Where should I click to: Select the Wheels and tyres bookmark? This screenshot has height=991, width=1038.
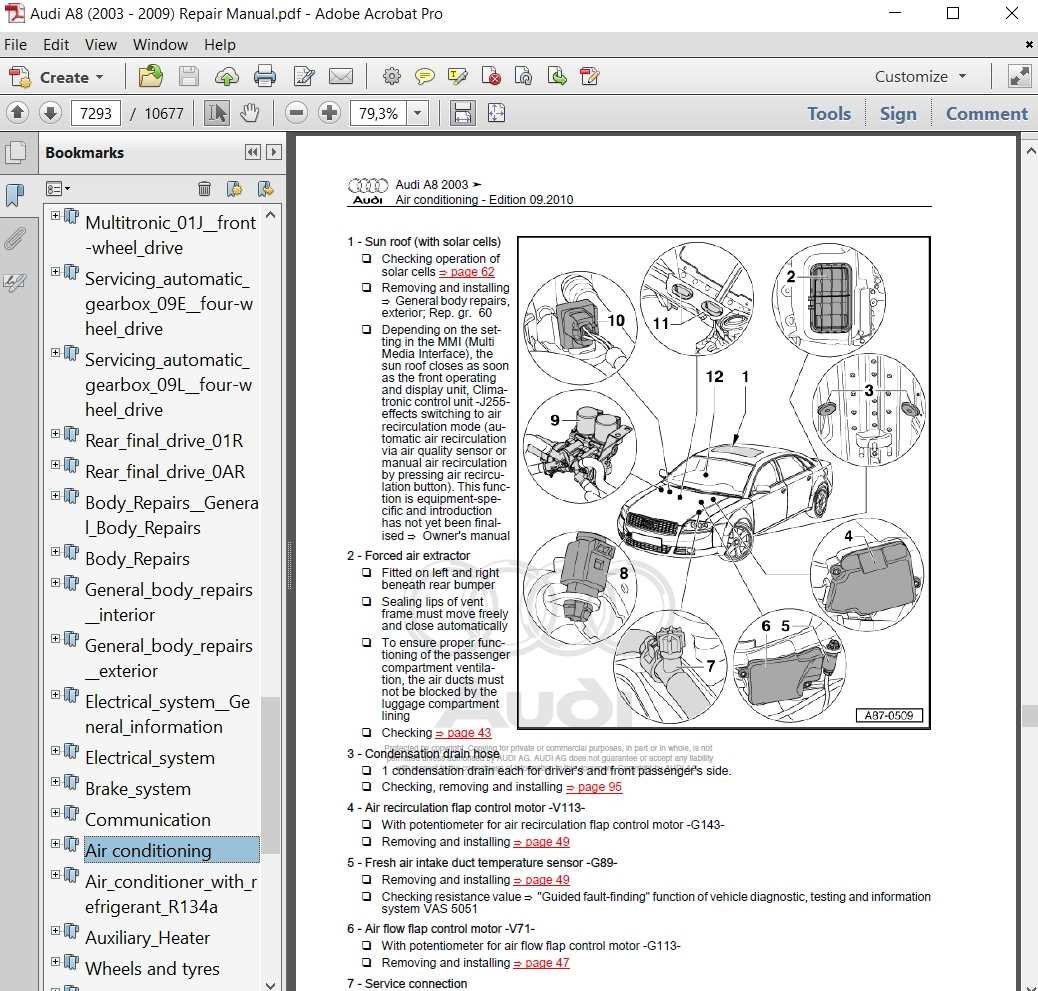tap(152, 968)
